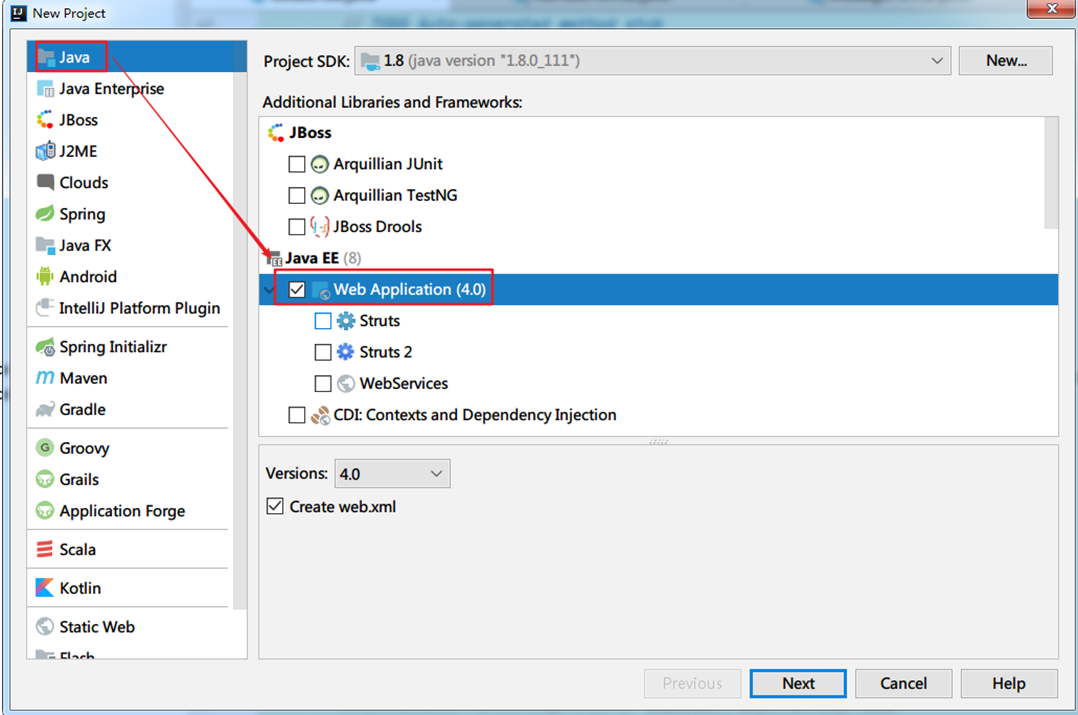Click the Gradle elephant icon
1078x715 pixels.
click(45, 409)
